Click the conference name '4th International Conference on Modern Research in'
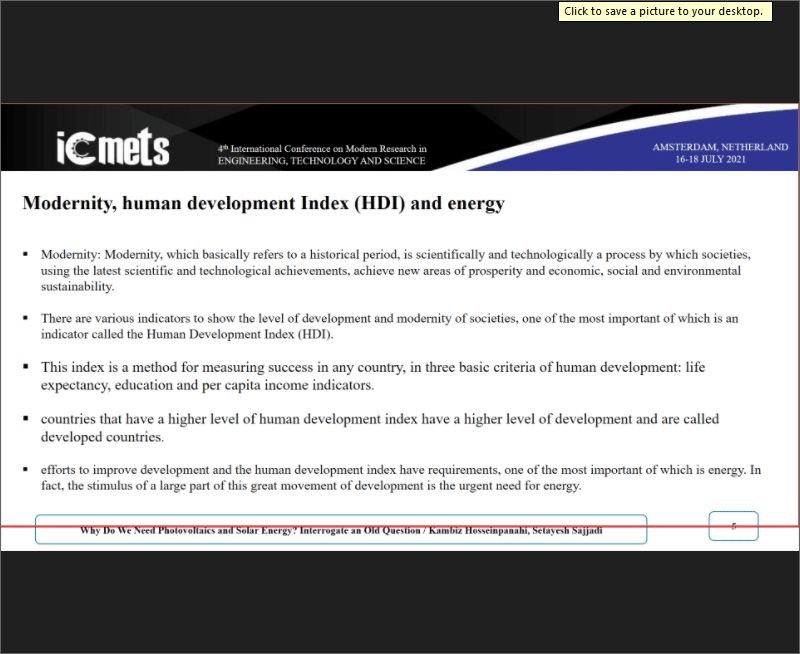Image resolution: width=800 pixels, height=654 pixels. tap(322, 148)
